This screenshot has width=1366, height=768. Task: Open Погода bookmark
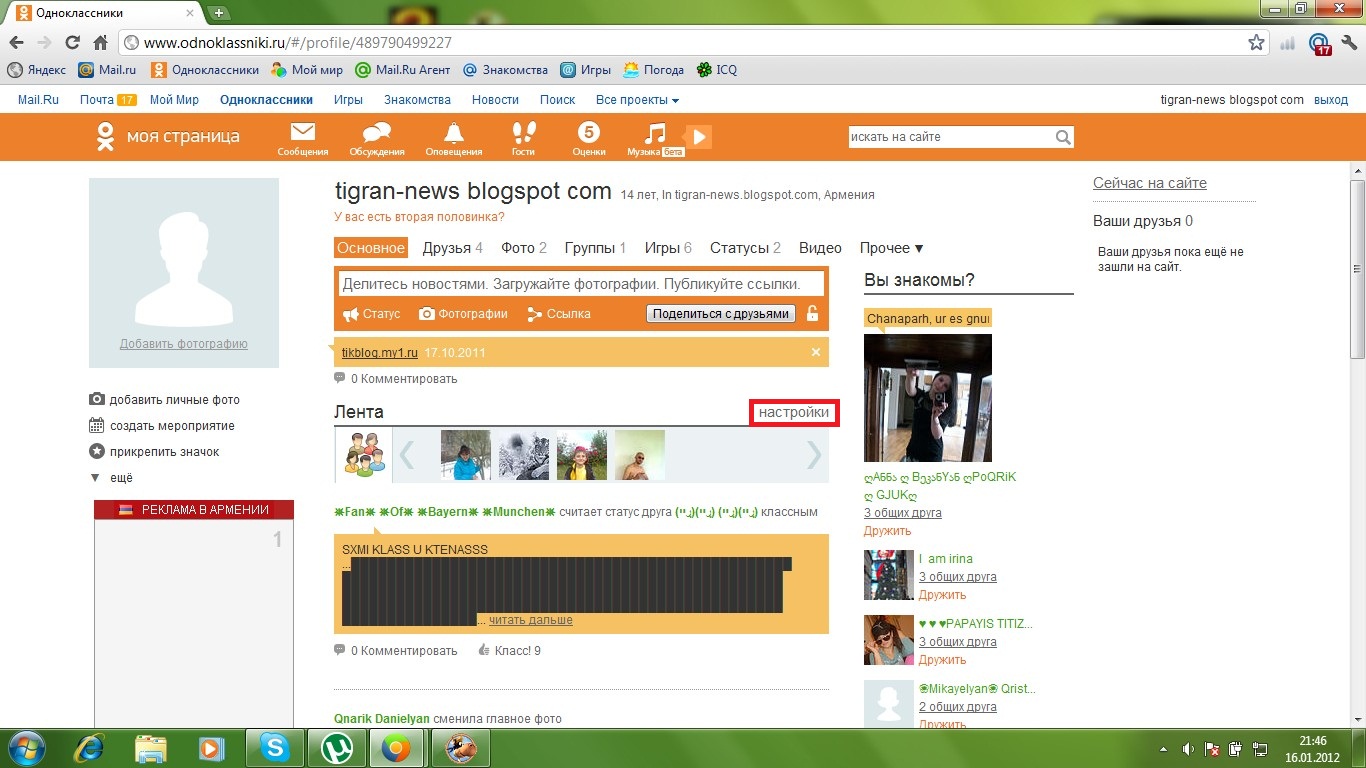tap(654, 70)
